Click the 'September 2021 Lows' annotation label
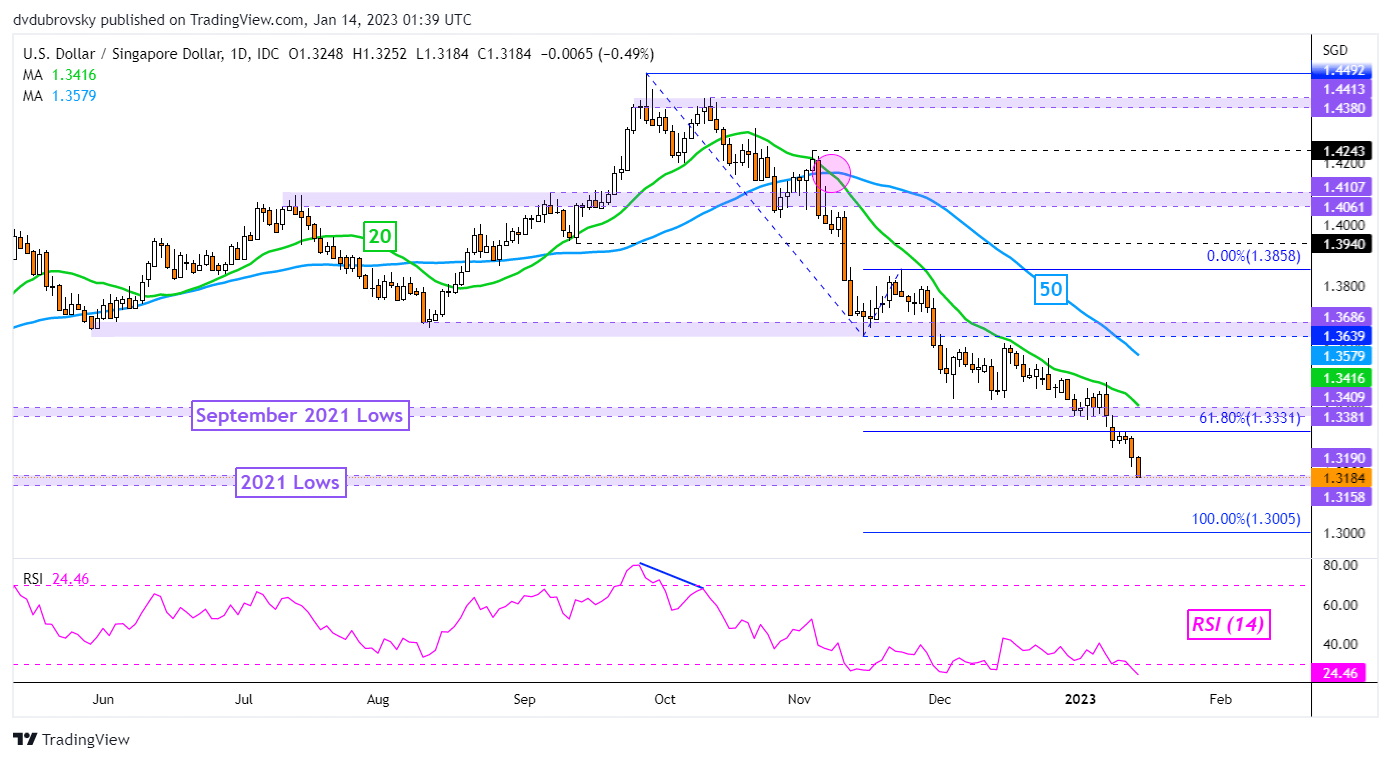The width and height of the screenshot is (1391, 761). tap(300, 415)
